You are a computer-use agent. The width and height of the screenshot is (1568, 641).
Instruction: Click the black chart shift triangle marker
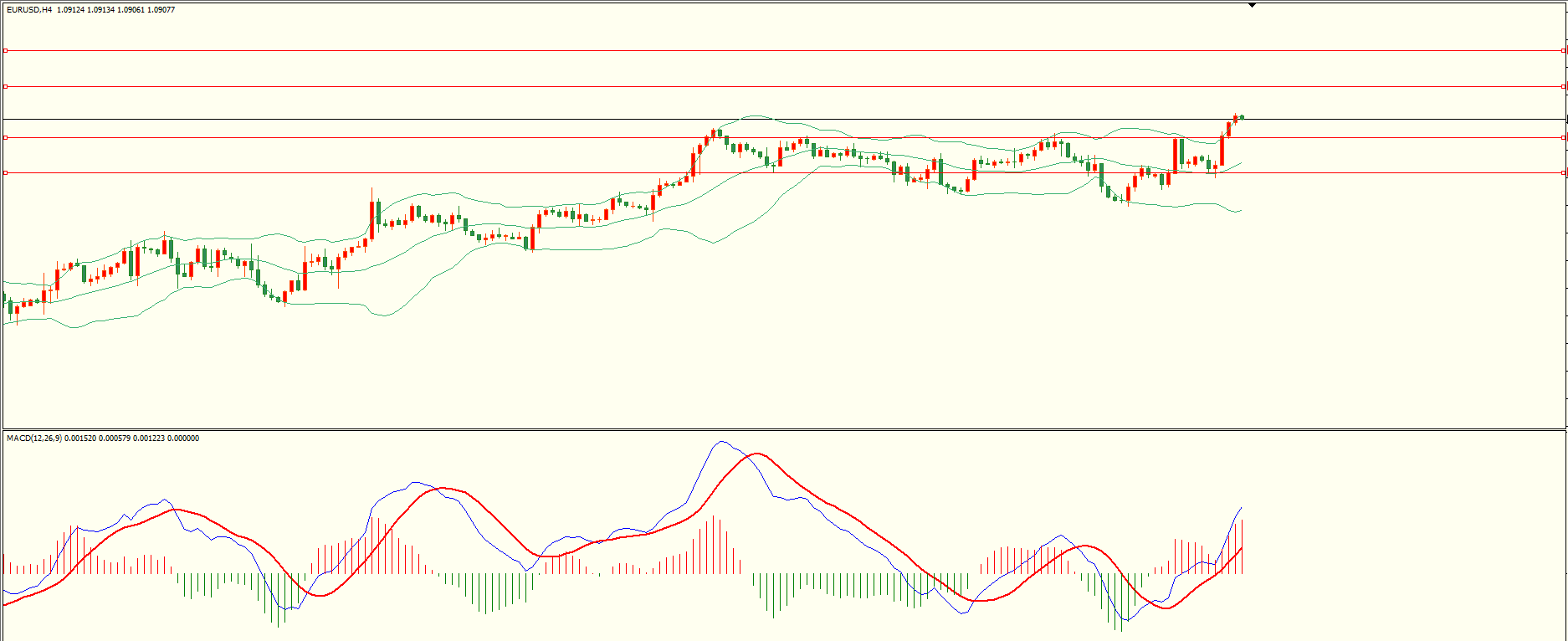coord(1252,5)
